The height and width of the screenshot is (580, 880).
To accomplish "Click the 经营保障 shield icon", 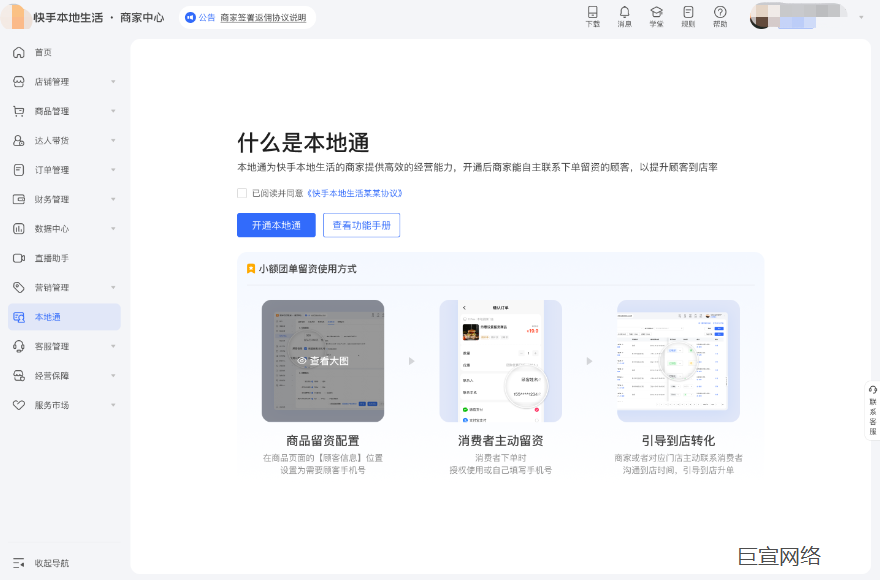I will tap(19, 376).
